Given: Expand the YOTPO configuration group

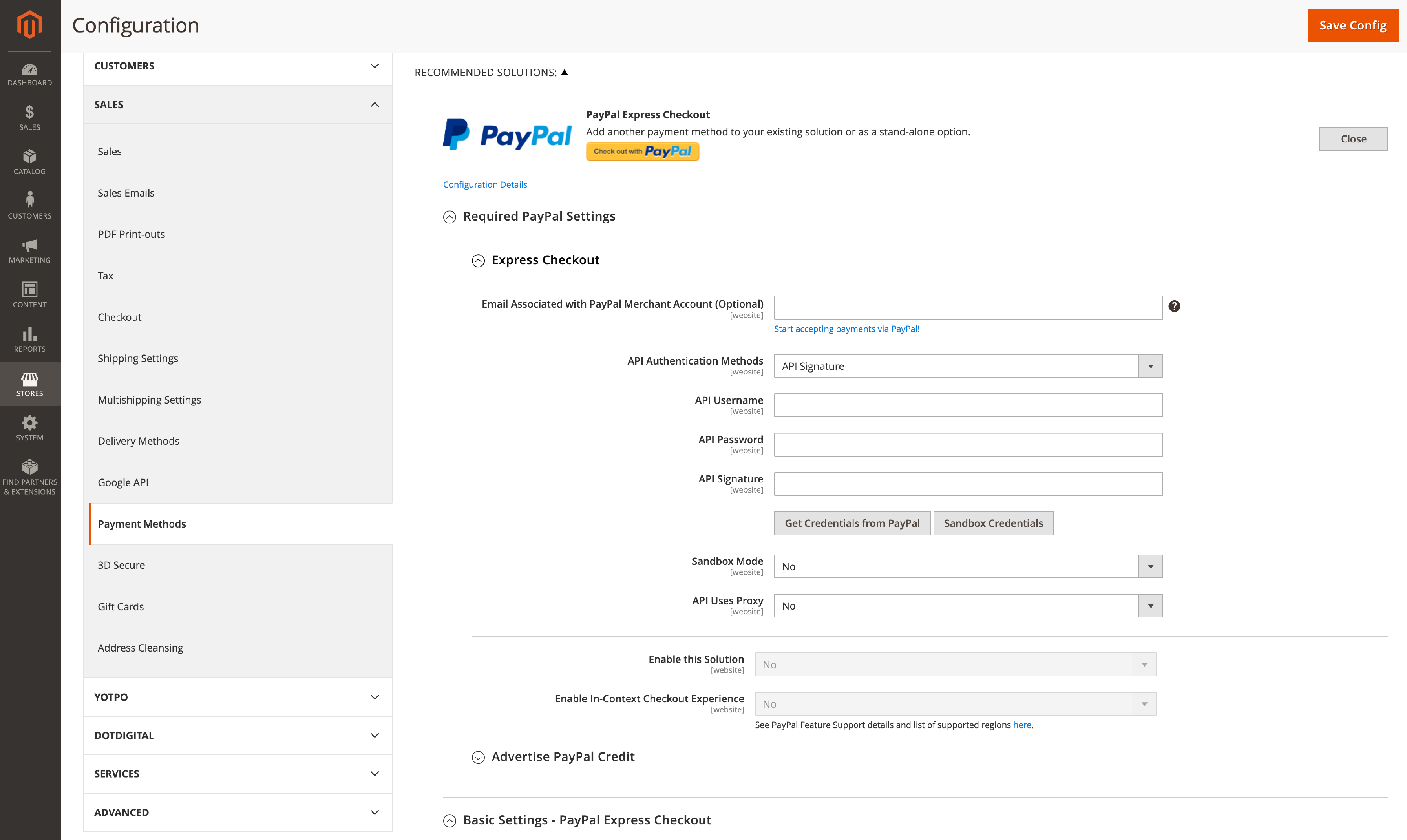Looking at the screenshot, I should click(x=238, y=697).
